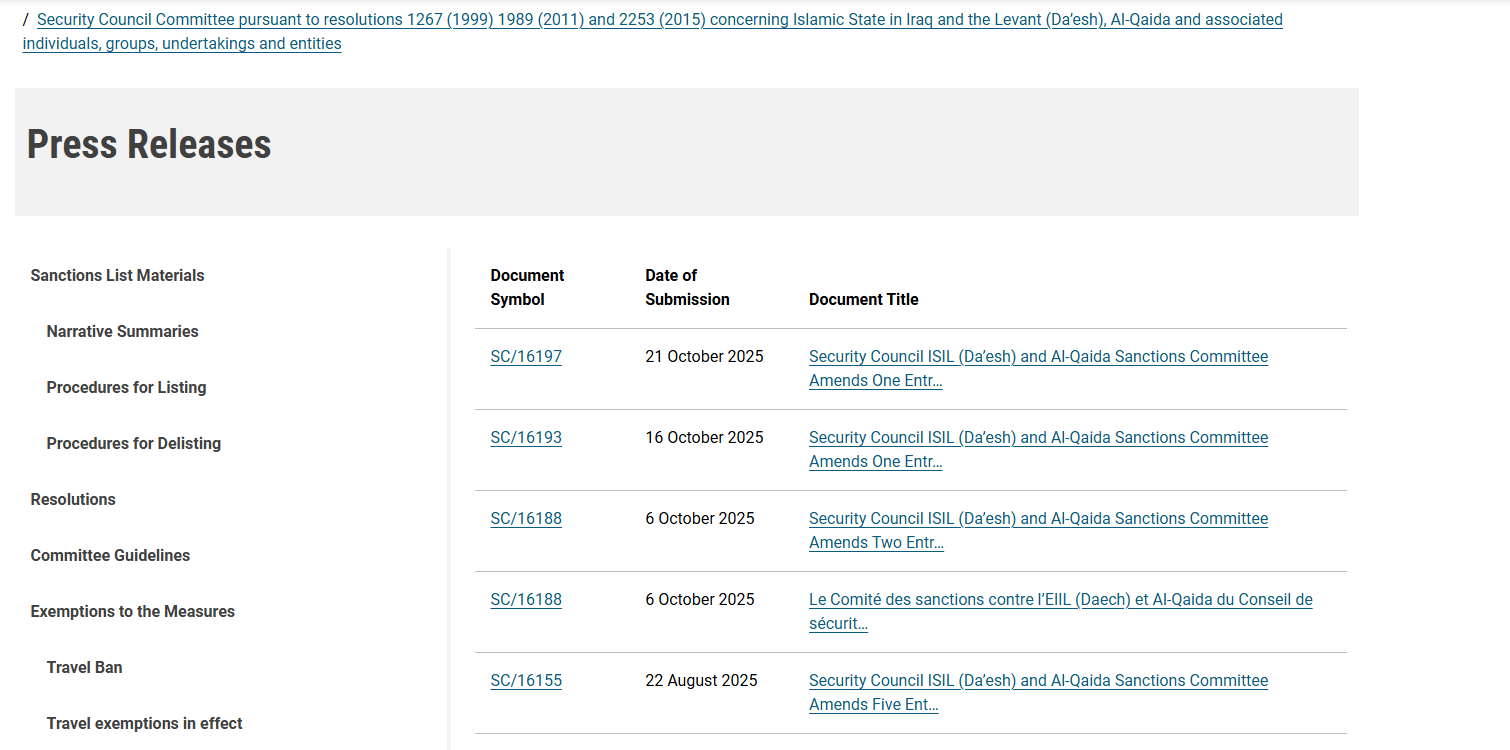Click SC/16188 symbol beside the French title

point(526,600)
